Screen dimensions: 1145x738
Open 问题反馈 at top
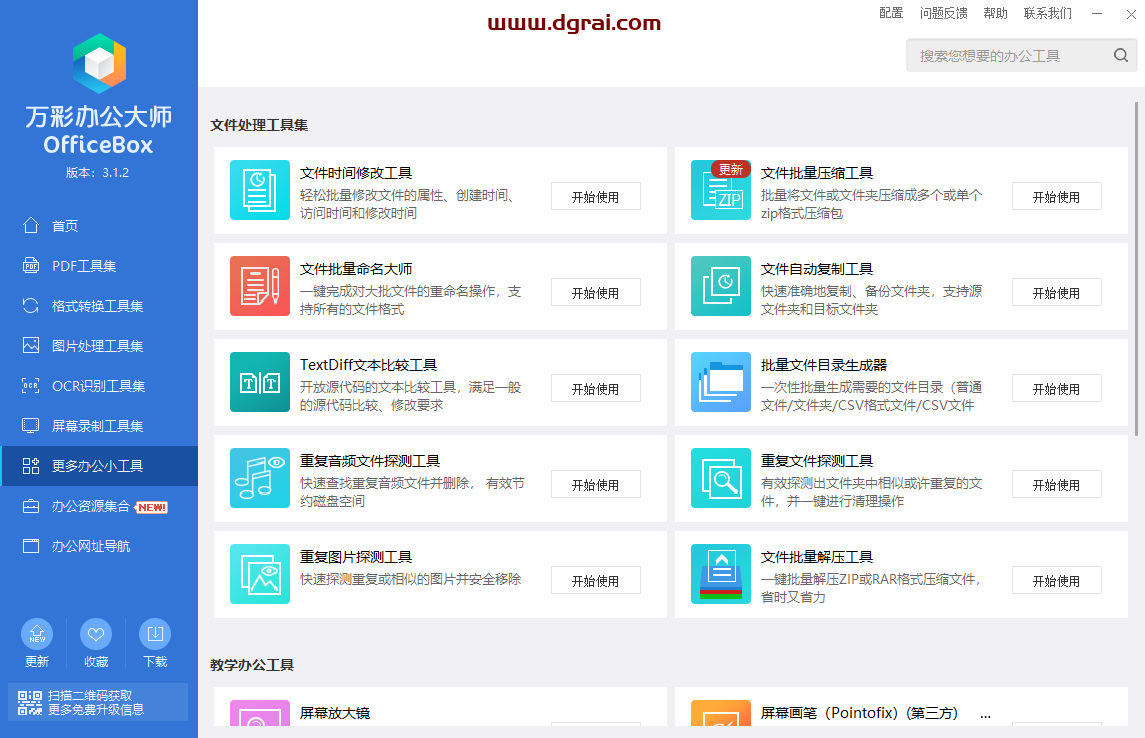[943, 13]
